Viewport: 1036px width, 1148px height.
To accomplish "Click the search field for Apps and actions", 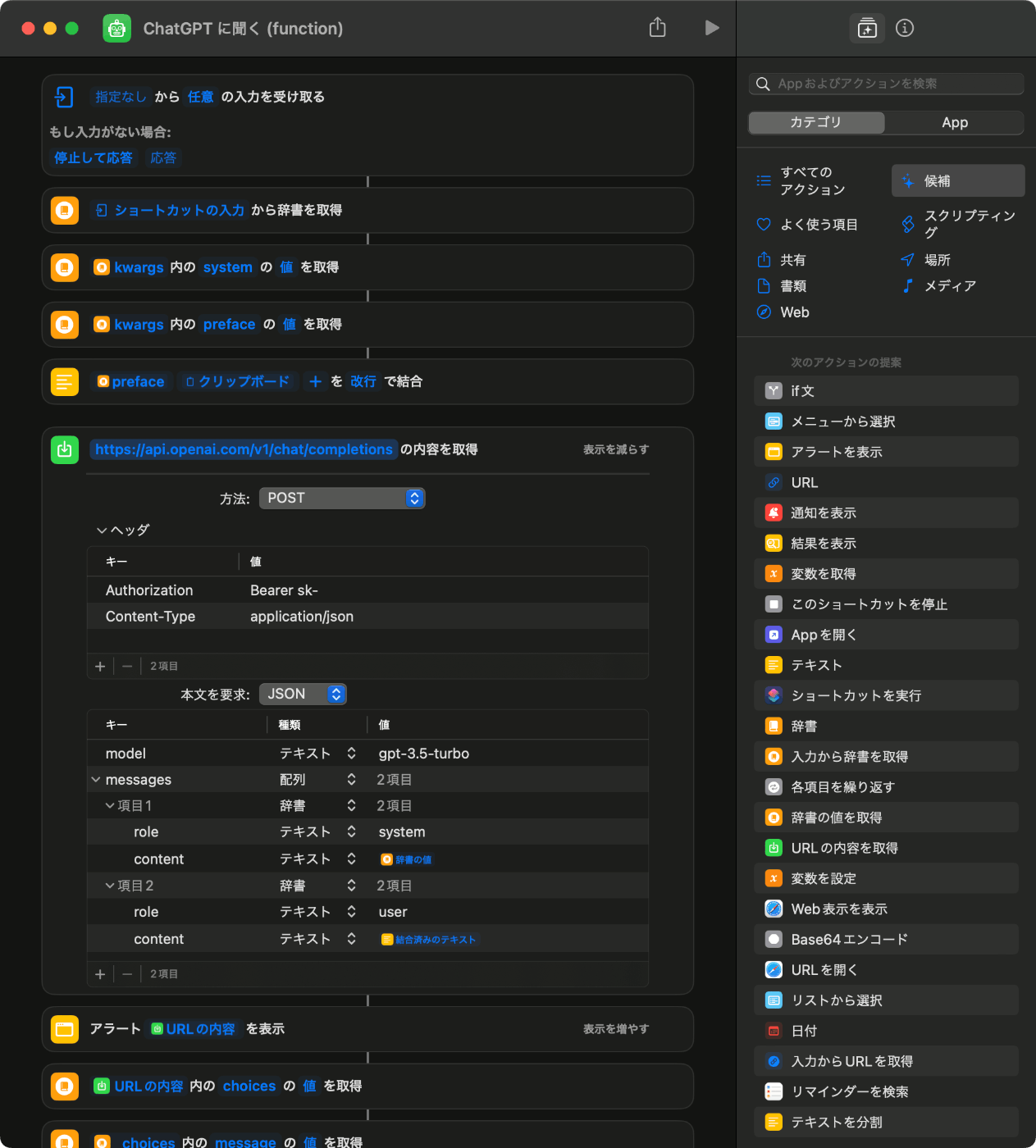I will tap(886, 84).
